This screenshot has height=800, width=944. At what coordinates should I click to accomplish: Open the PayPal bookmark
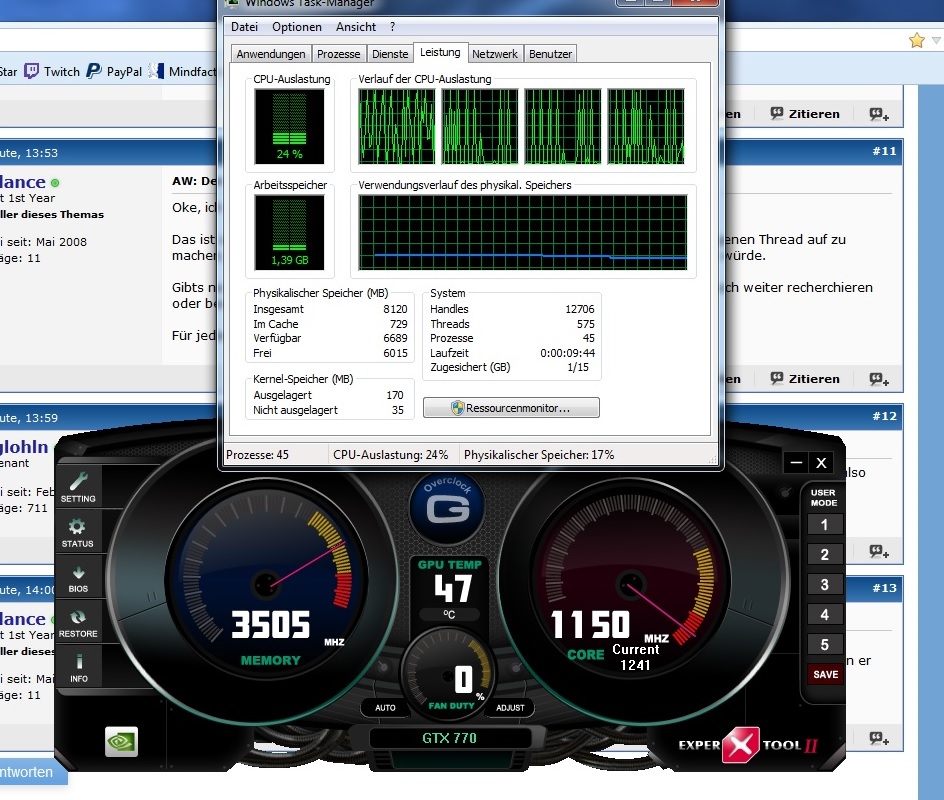114,72
